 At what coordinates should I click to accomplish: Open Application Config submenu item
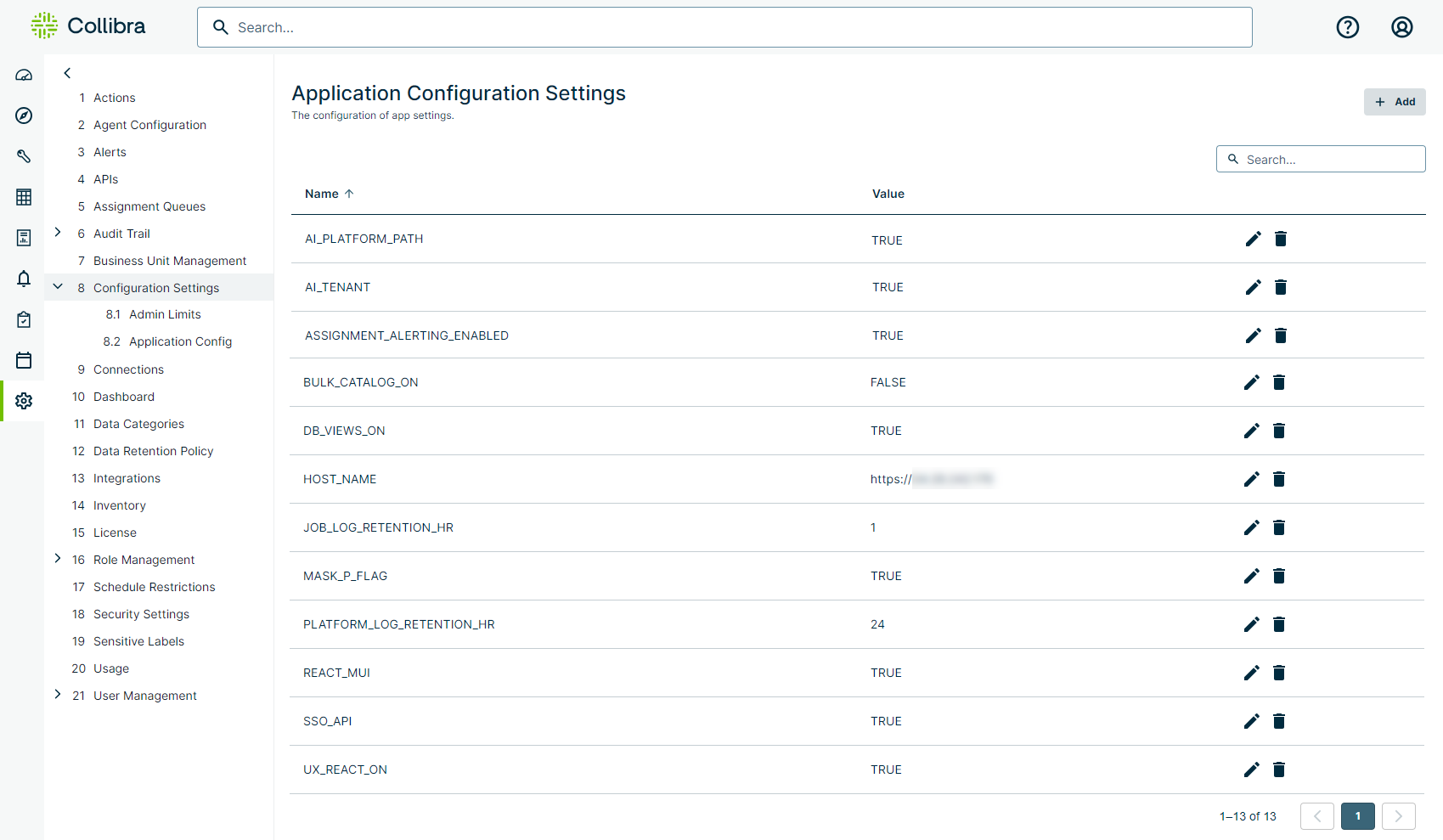tap(180, 341)
